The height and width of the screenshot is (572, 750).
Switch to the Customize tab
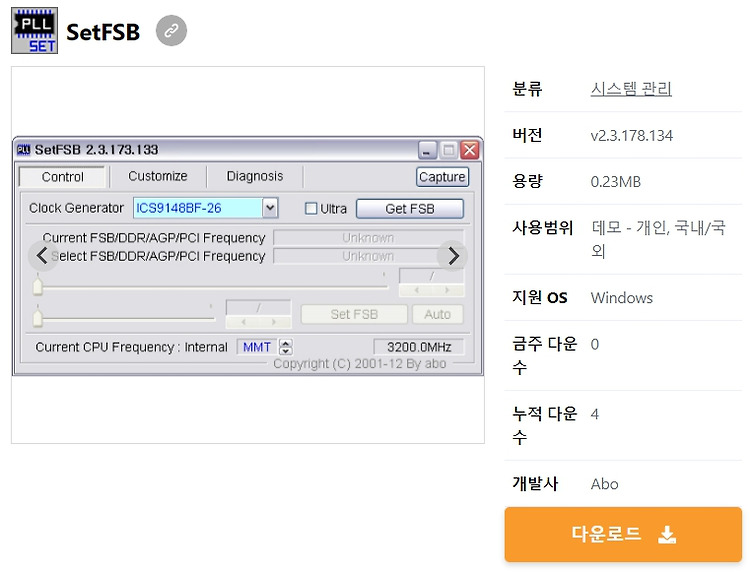coord(158,176)
